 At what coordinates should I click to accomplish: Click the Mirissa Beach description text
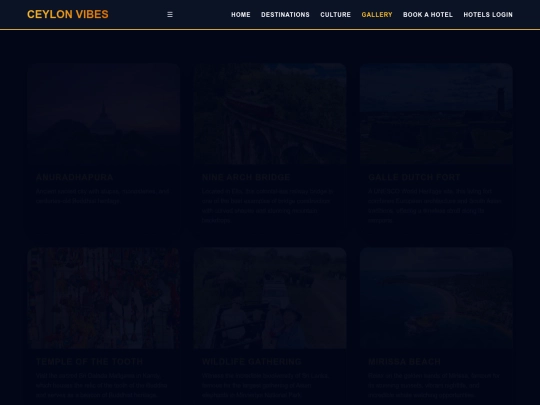[x=434, y=385]
